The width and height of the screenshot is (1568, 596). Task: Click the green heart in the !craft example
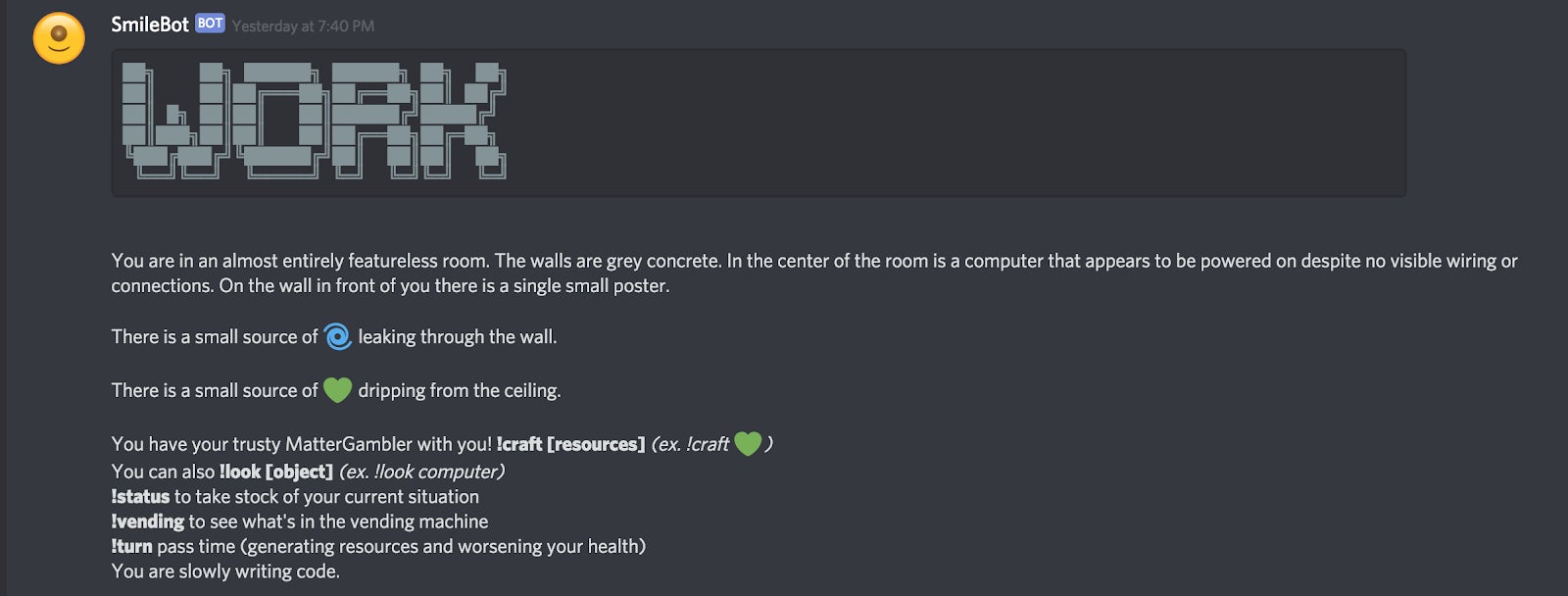(748, 444)
